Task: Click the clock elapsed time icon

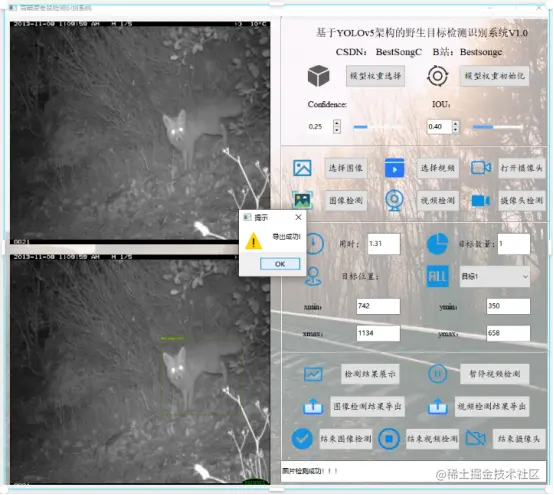Action: [314, 244]
